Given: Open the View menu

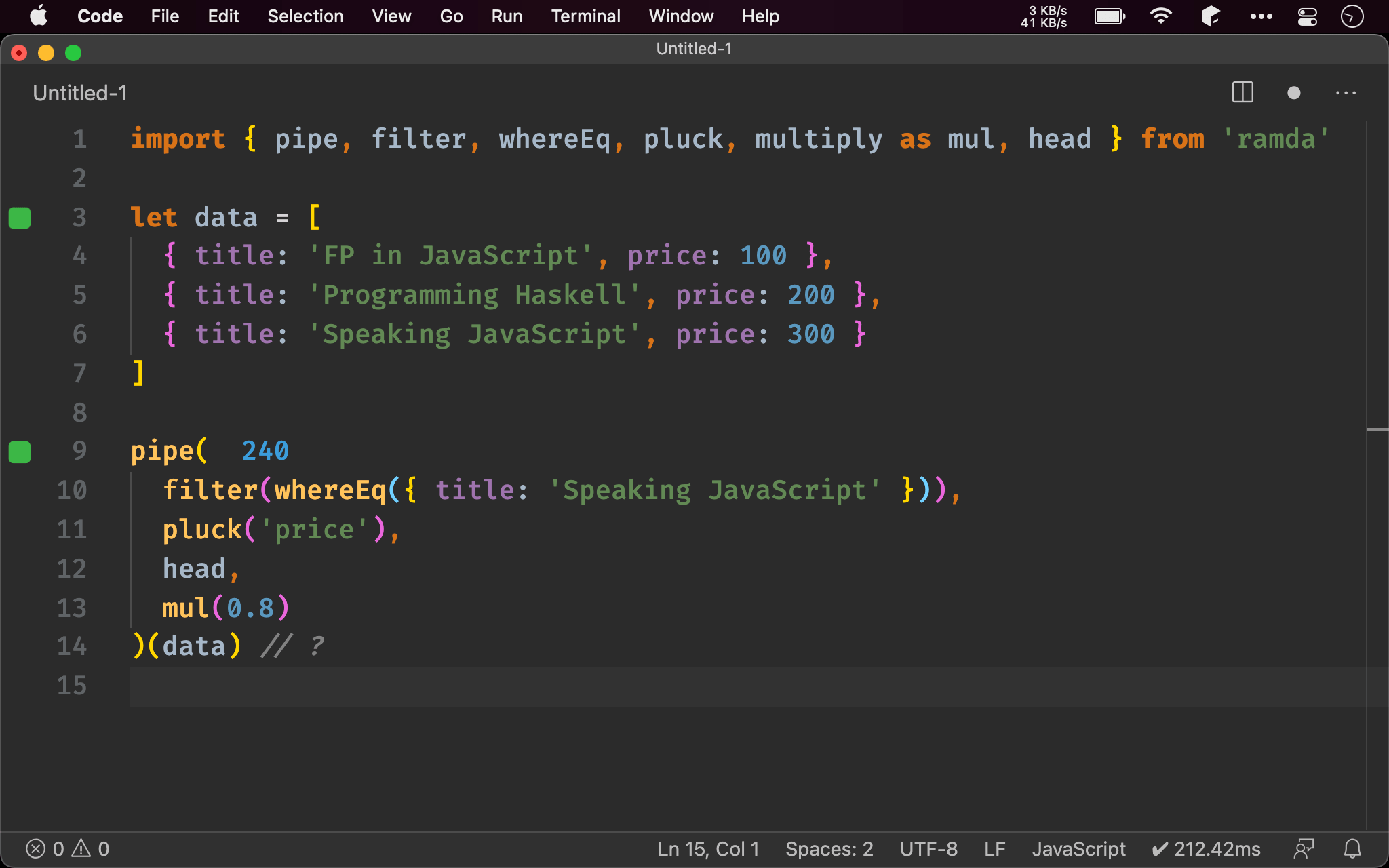Looking at the screenshot, I should [391, 16].
